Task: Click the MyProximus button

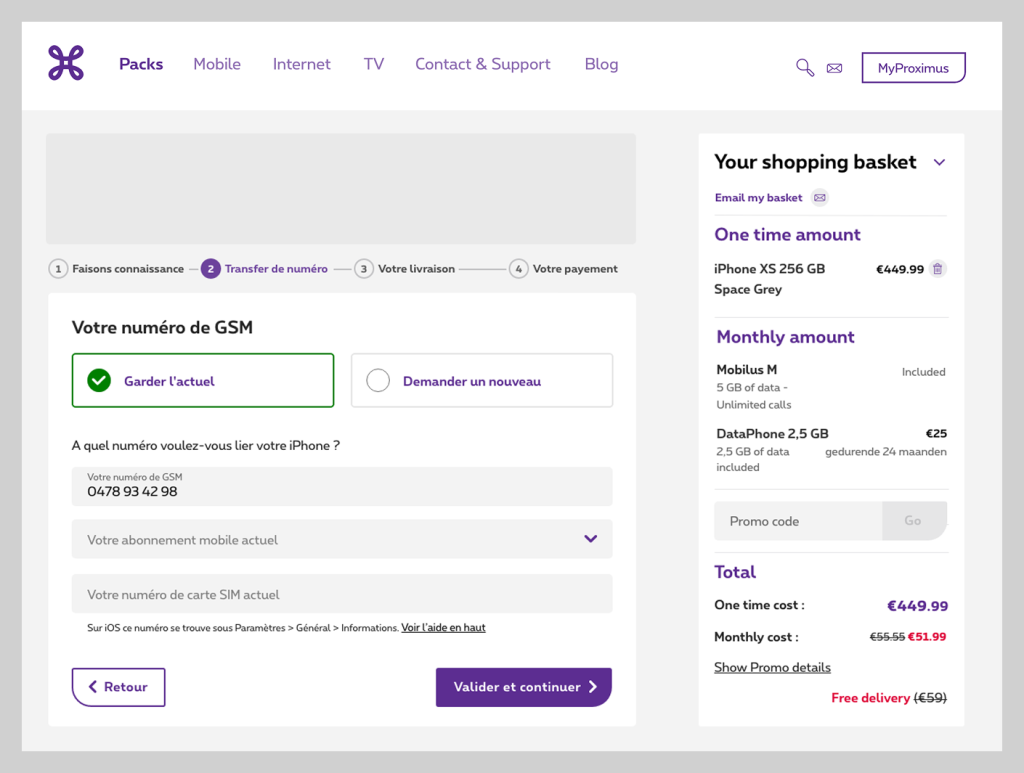Action: point(913,68)
